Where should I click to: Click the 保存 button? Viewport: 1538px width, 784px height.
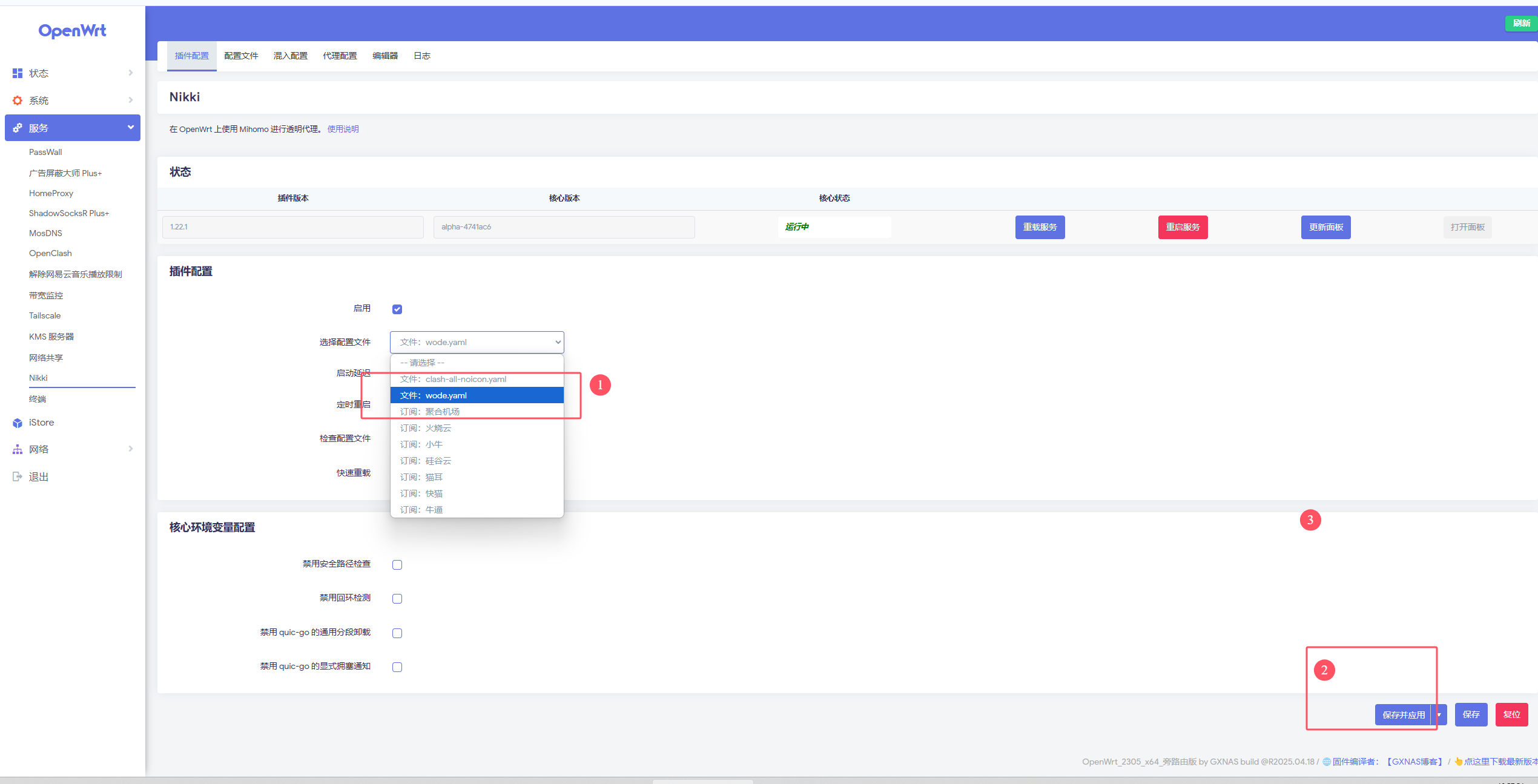tap(1471, 715)
